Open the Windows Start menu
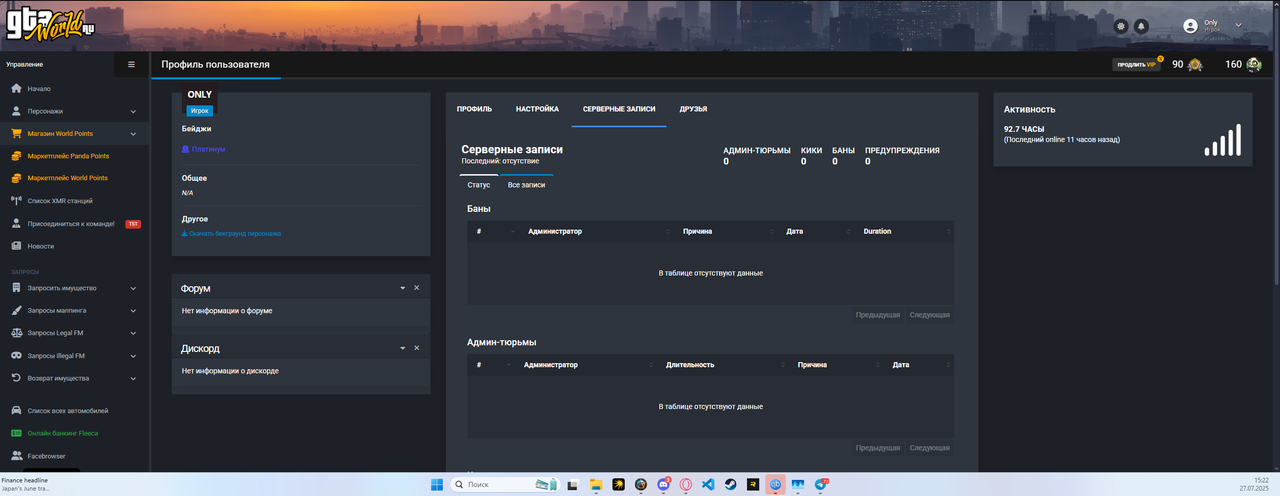1280x496 pixels. click(436, 484)
